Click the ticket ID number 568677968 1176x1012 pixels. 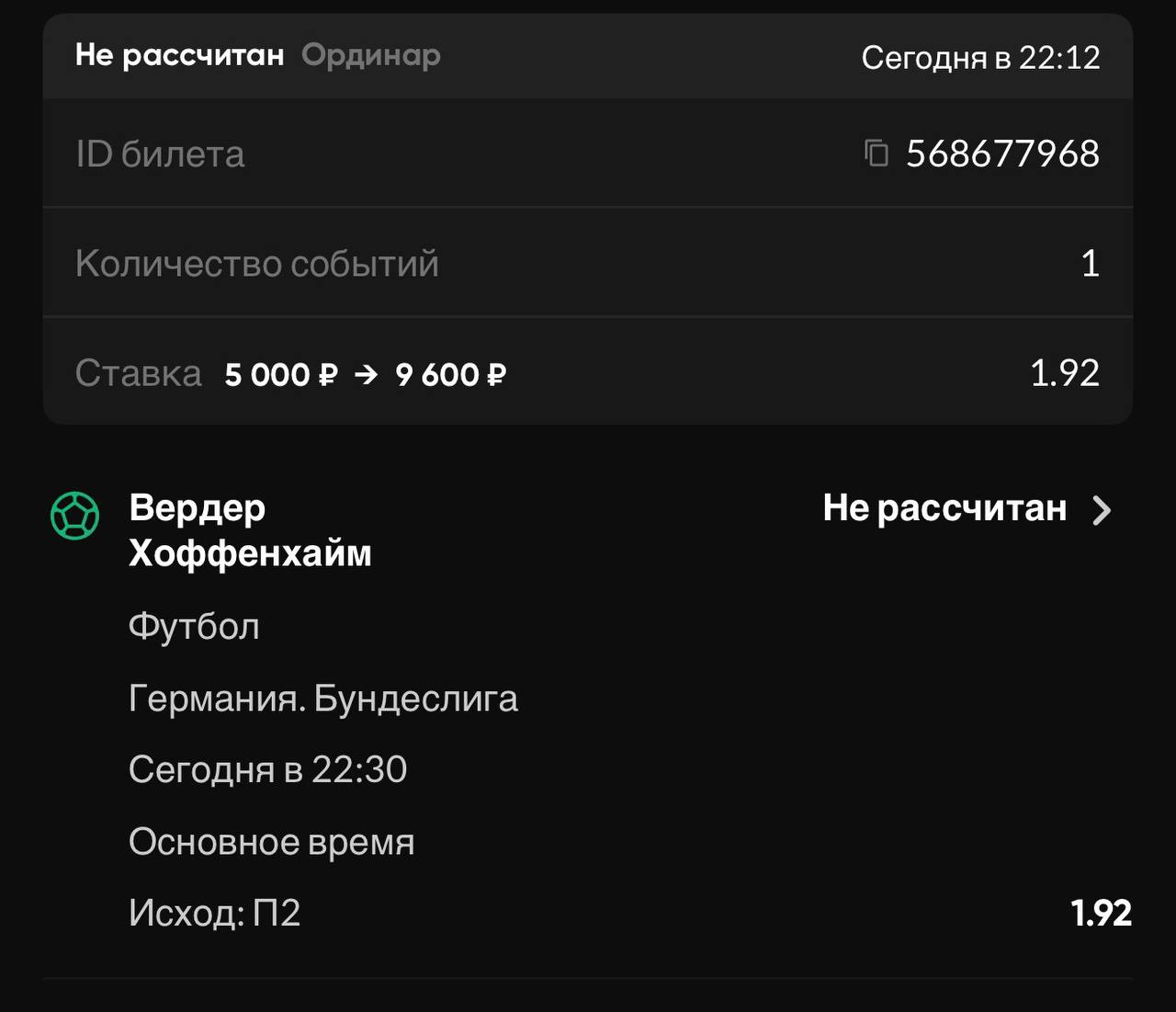pos(1002,154)
